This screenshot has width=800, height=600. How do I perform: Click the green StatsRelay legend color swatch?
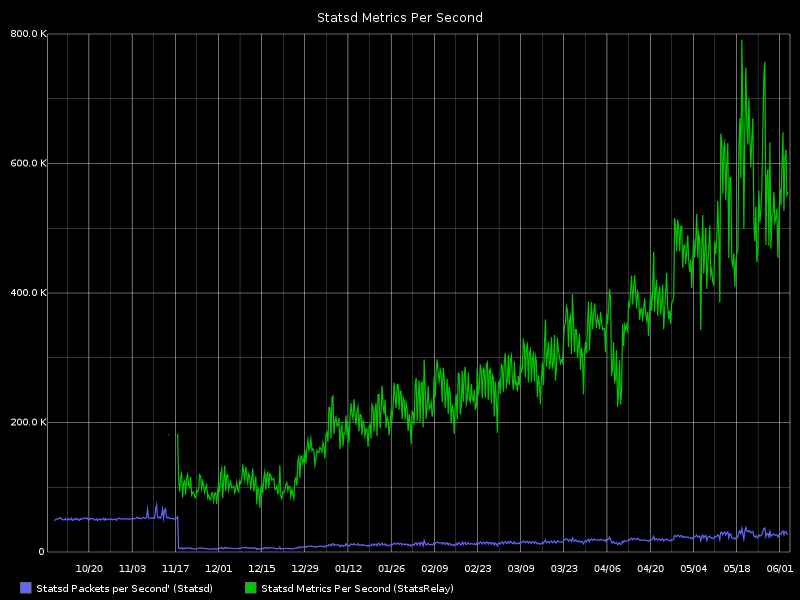[251, 588]
